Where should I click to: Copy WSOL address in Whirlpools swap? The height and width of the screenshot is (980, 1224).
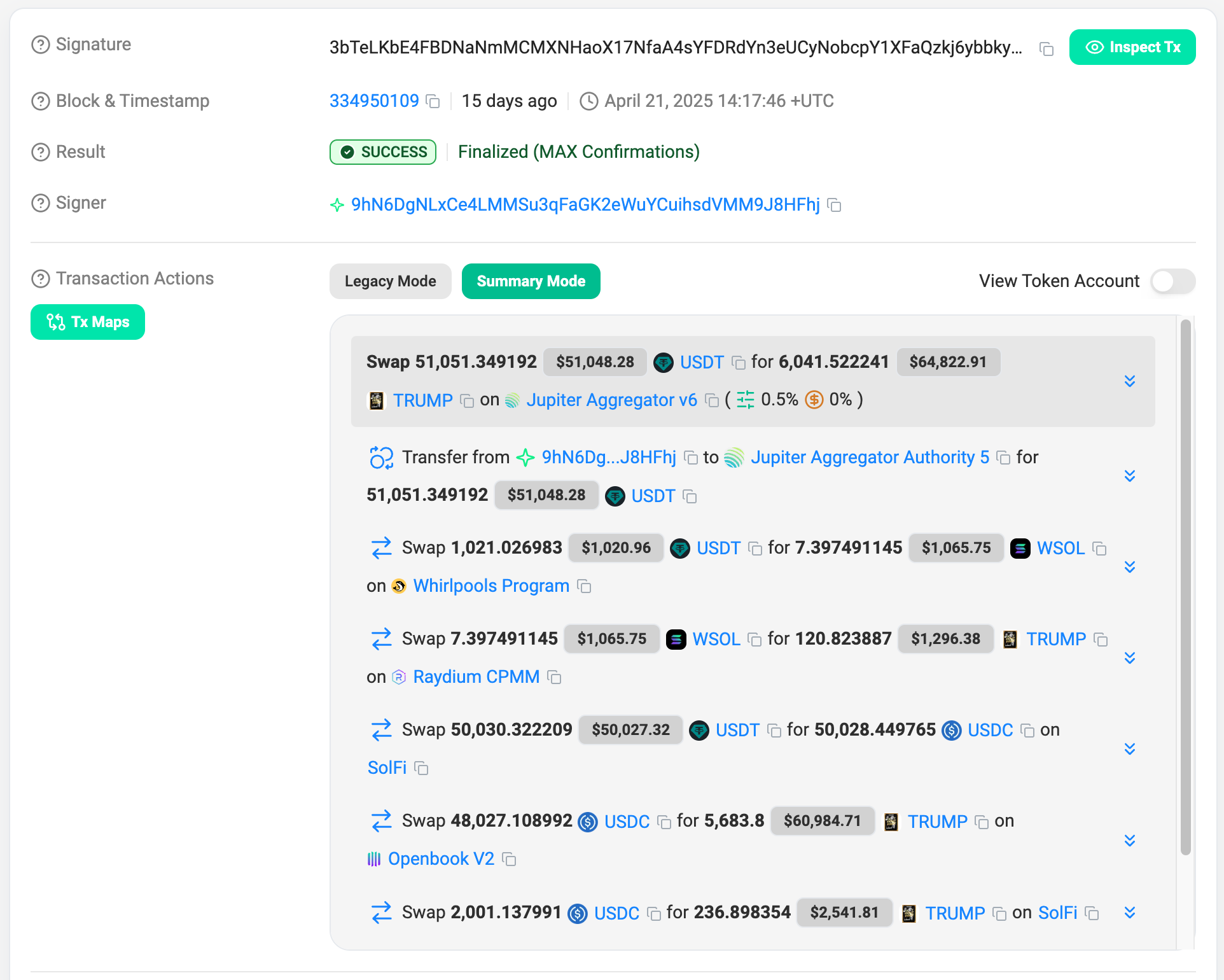[1099, 549]
